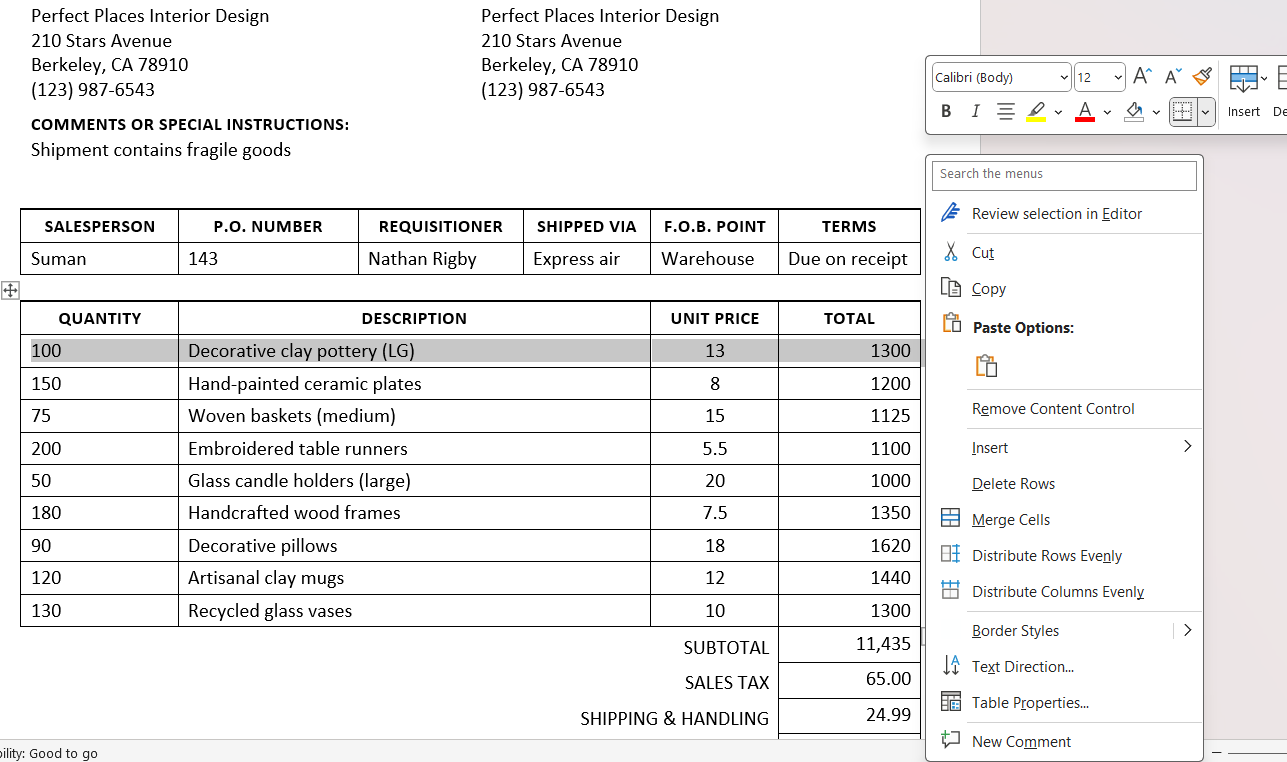Click the DESCRIPTION column header
This screenshot has height=762, width=1287.
click(414, 319)
